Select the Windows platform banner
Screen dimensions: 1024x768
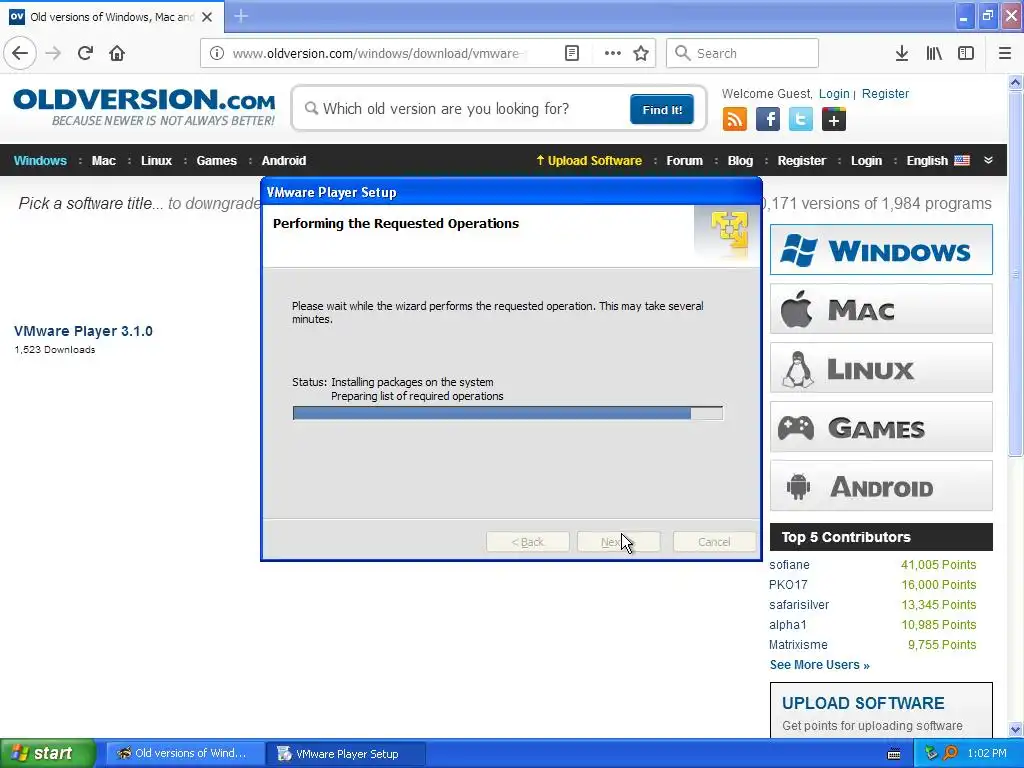[881, 249]
